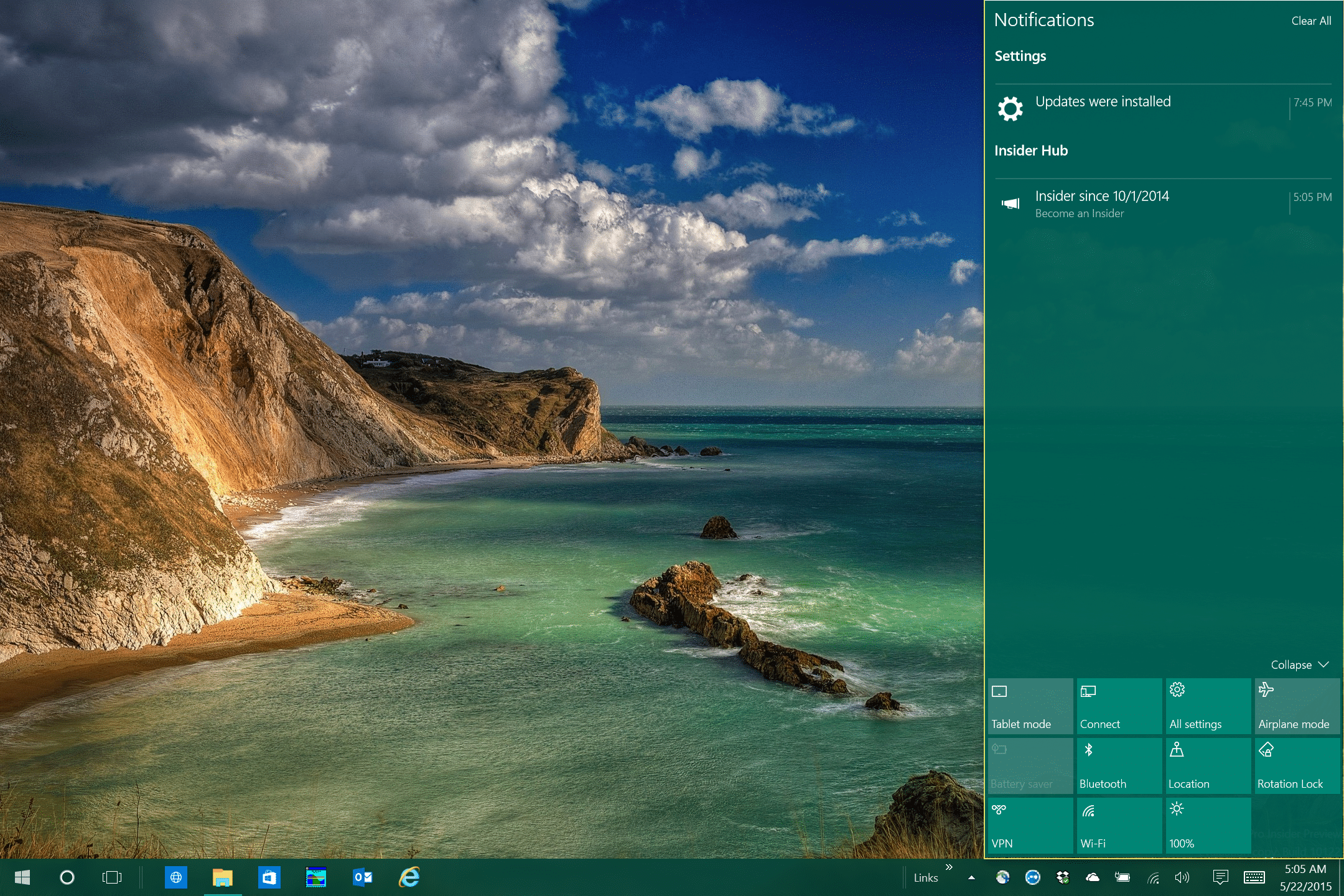This screenshot has height=896, width=1344.
Task: Click the blue round chat tray icon
Action: point(1033,877)
